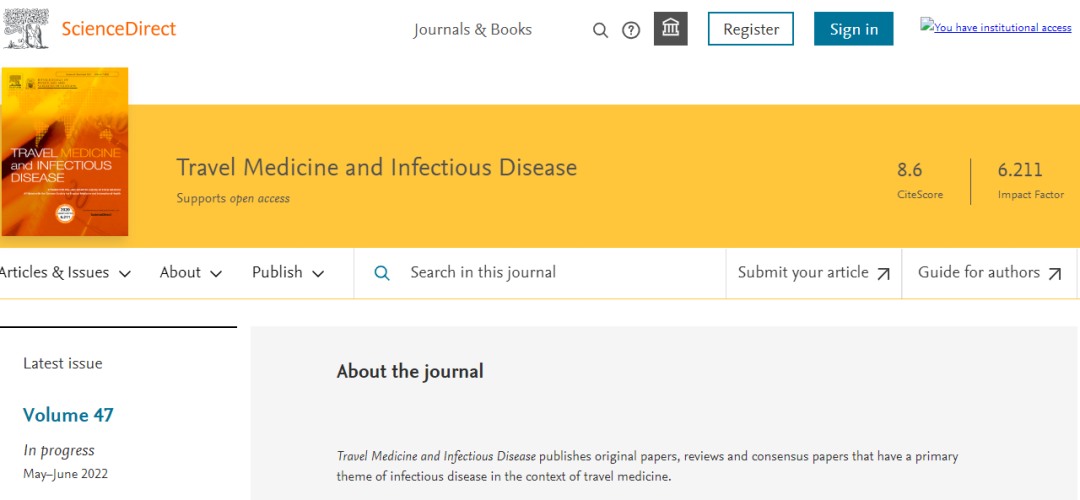Click into the Search in this journal field
This screenshot has width=1080, height=500.
560,273
